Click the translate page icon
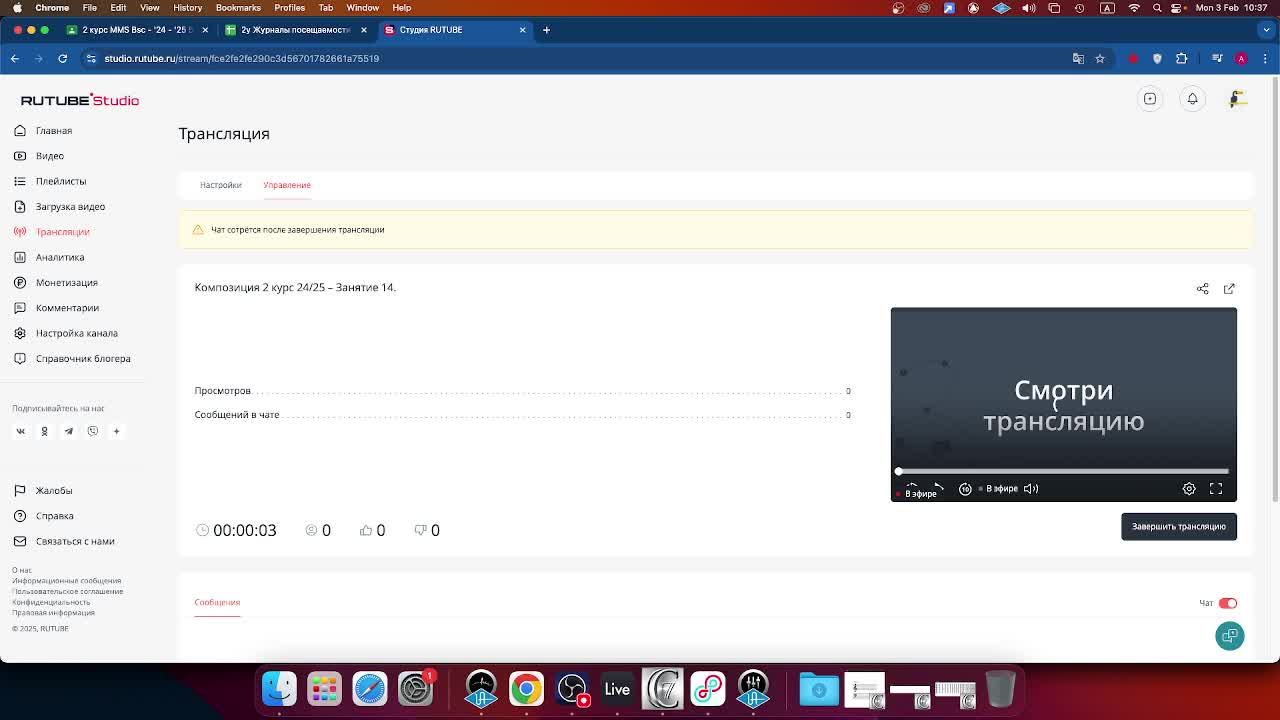Screen dimensions: 1280x720 click(x=1078, y=58)
